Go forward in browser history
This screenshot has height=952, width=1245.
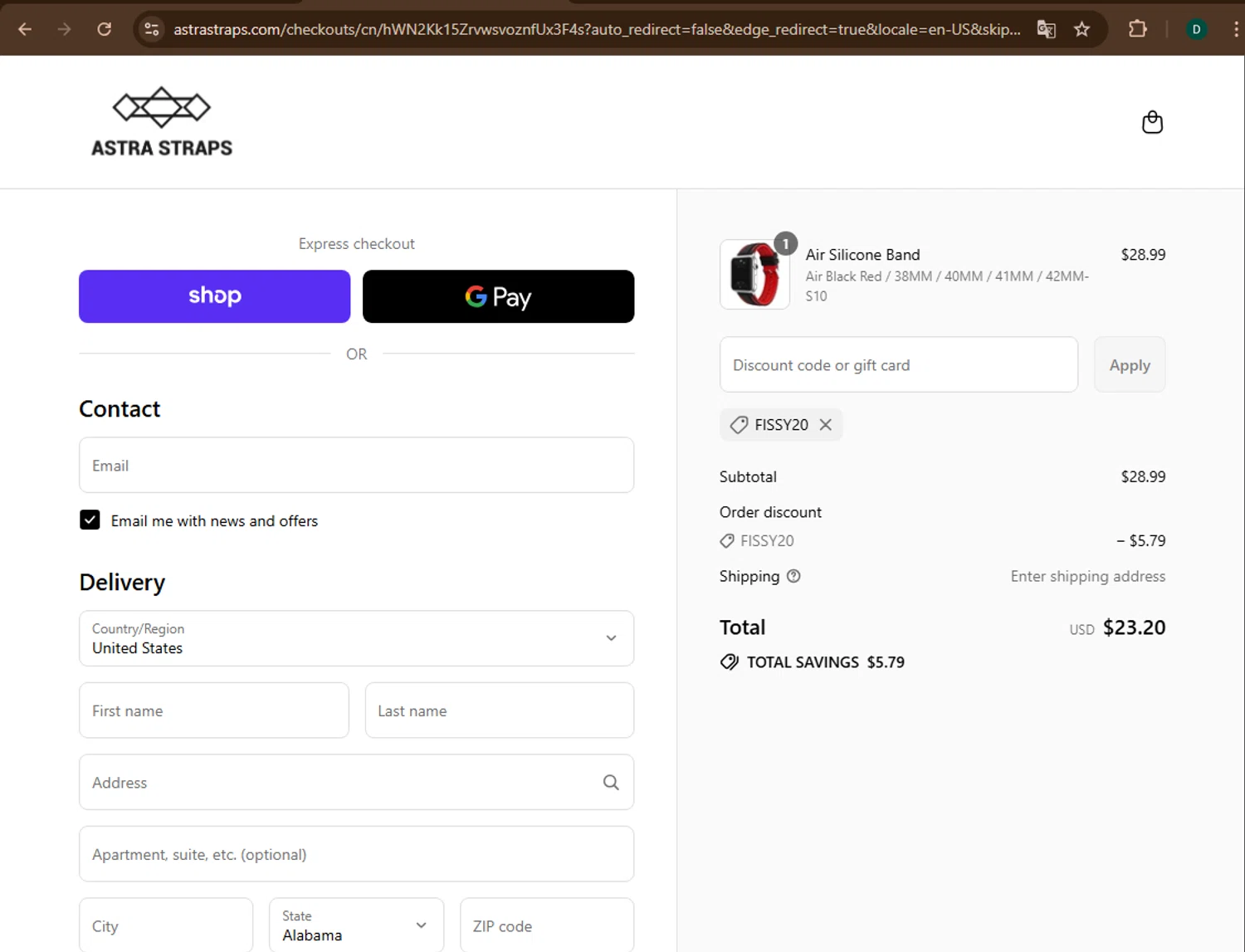tap(64, 29)
